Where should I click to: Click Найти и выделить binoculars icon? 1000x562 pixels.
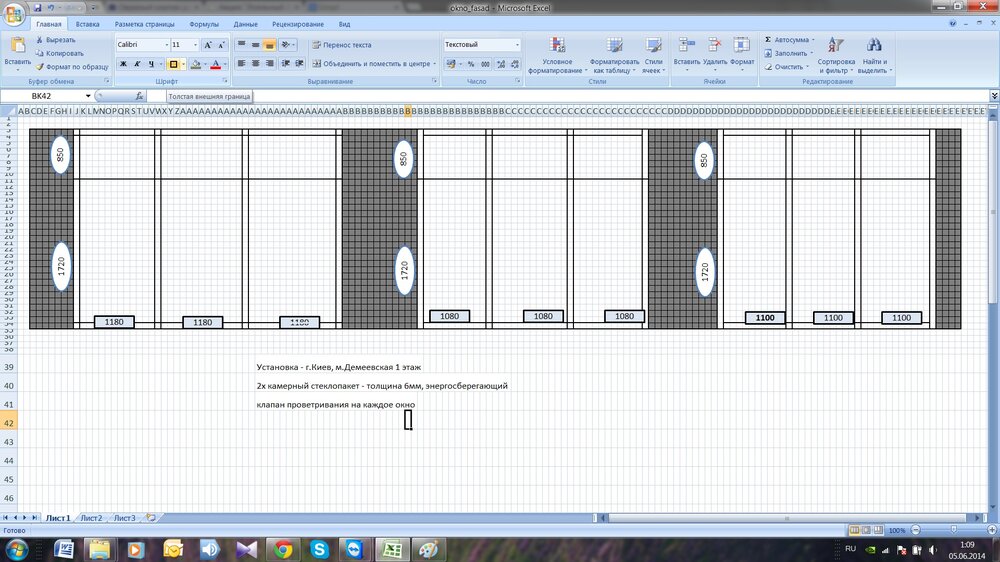click(873, 46)
